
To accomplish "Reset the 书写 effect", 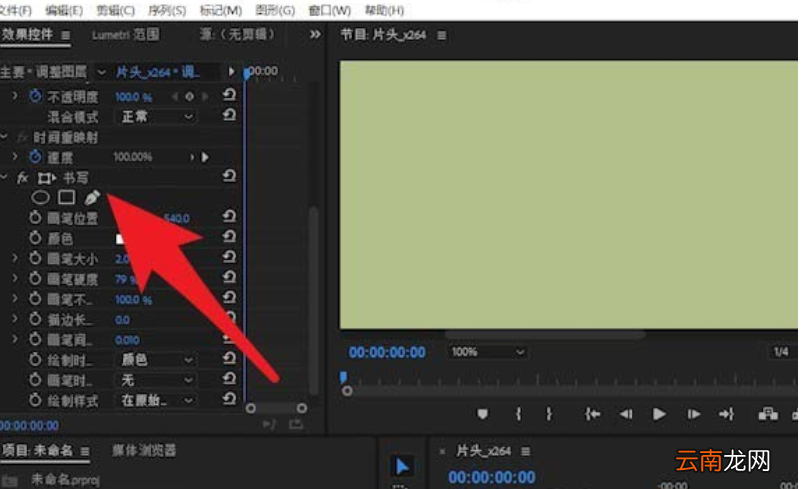I will coord(229,177).
